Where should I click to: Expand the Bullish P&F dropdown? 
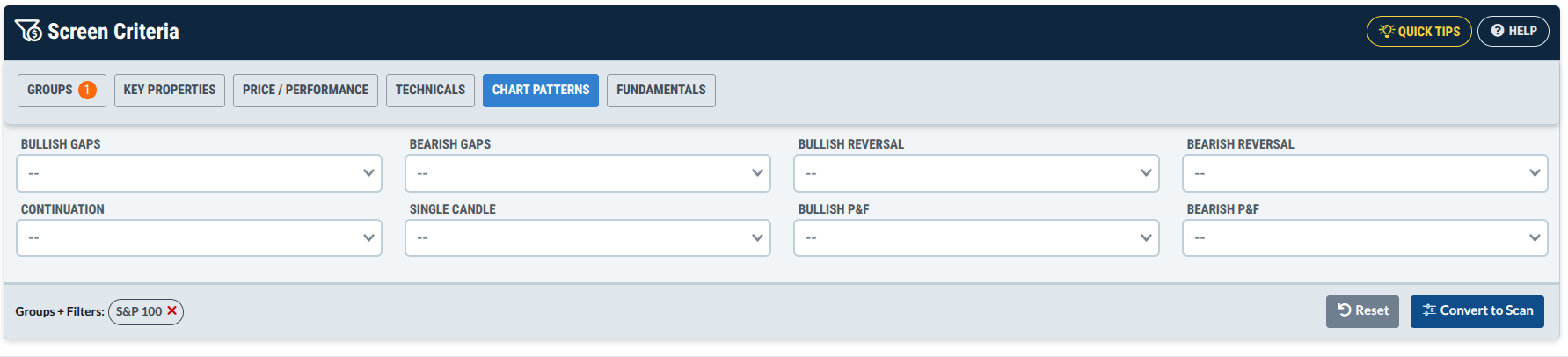pyautogui.click(x=976, y=237)
